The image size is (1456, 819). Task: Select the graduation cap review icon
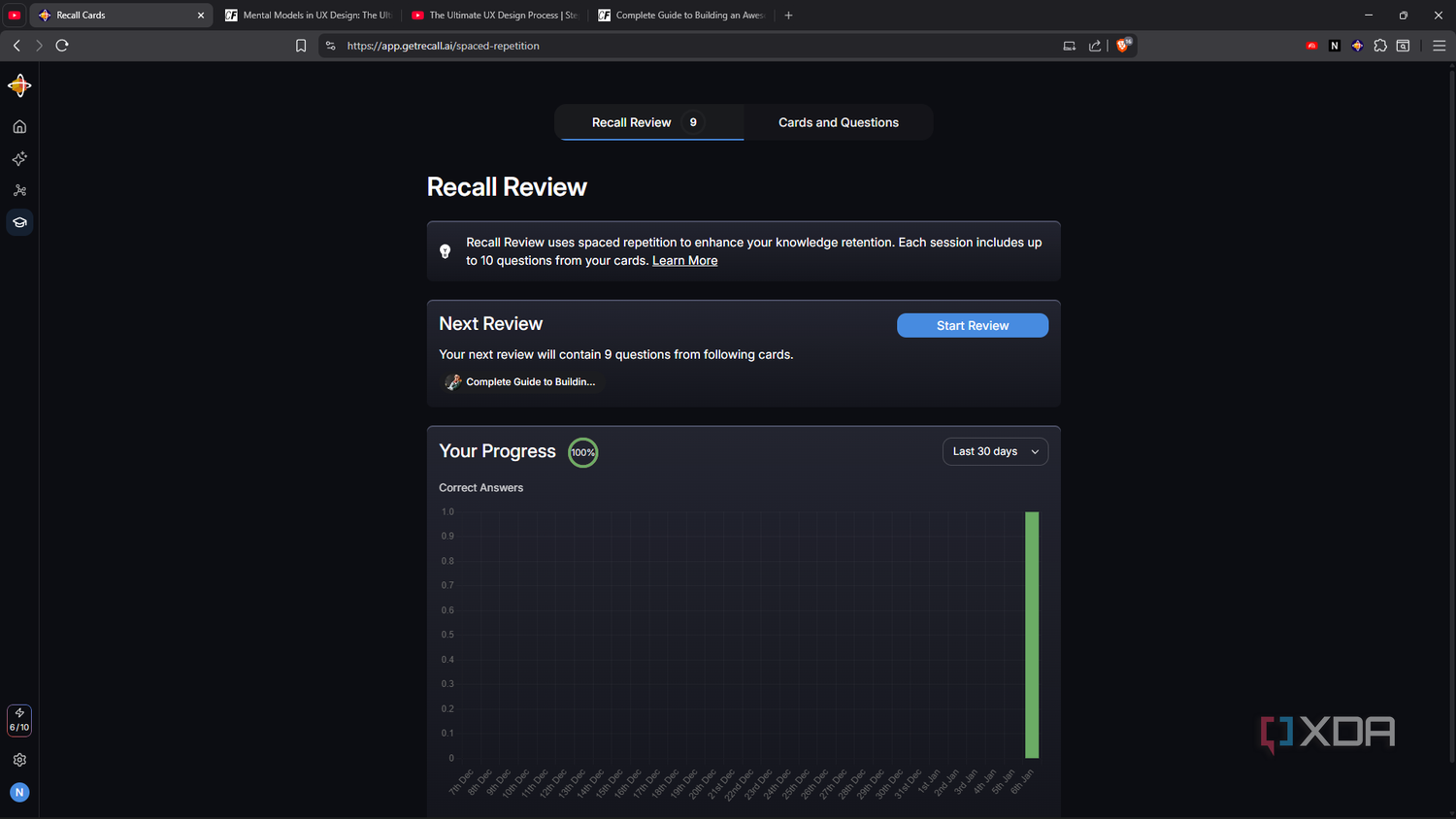point(19,222)
